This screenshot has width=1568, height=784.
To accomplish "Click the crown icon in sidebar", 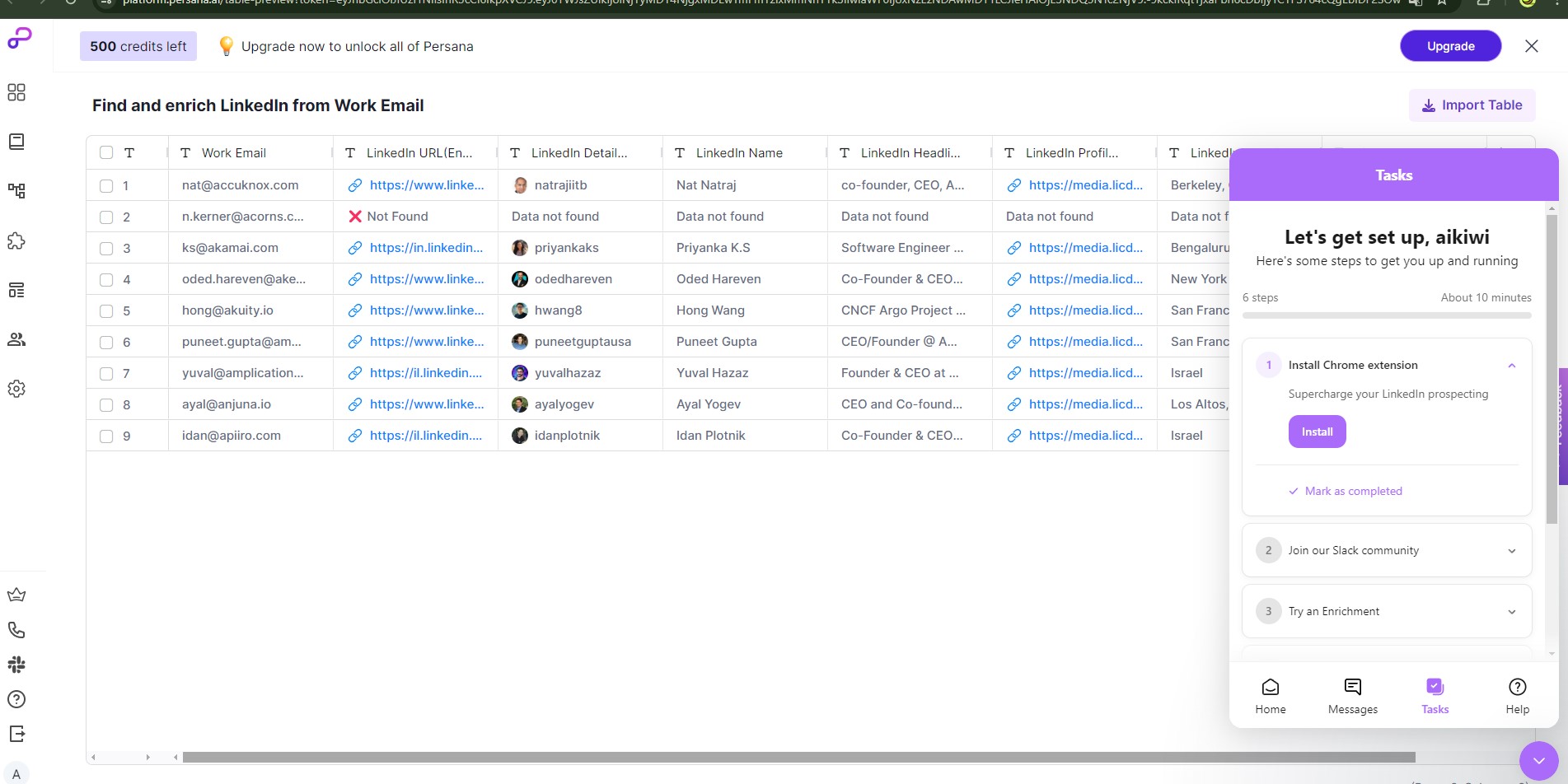I will point(16,595).
